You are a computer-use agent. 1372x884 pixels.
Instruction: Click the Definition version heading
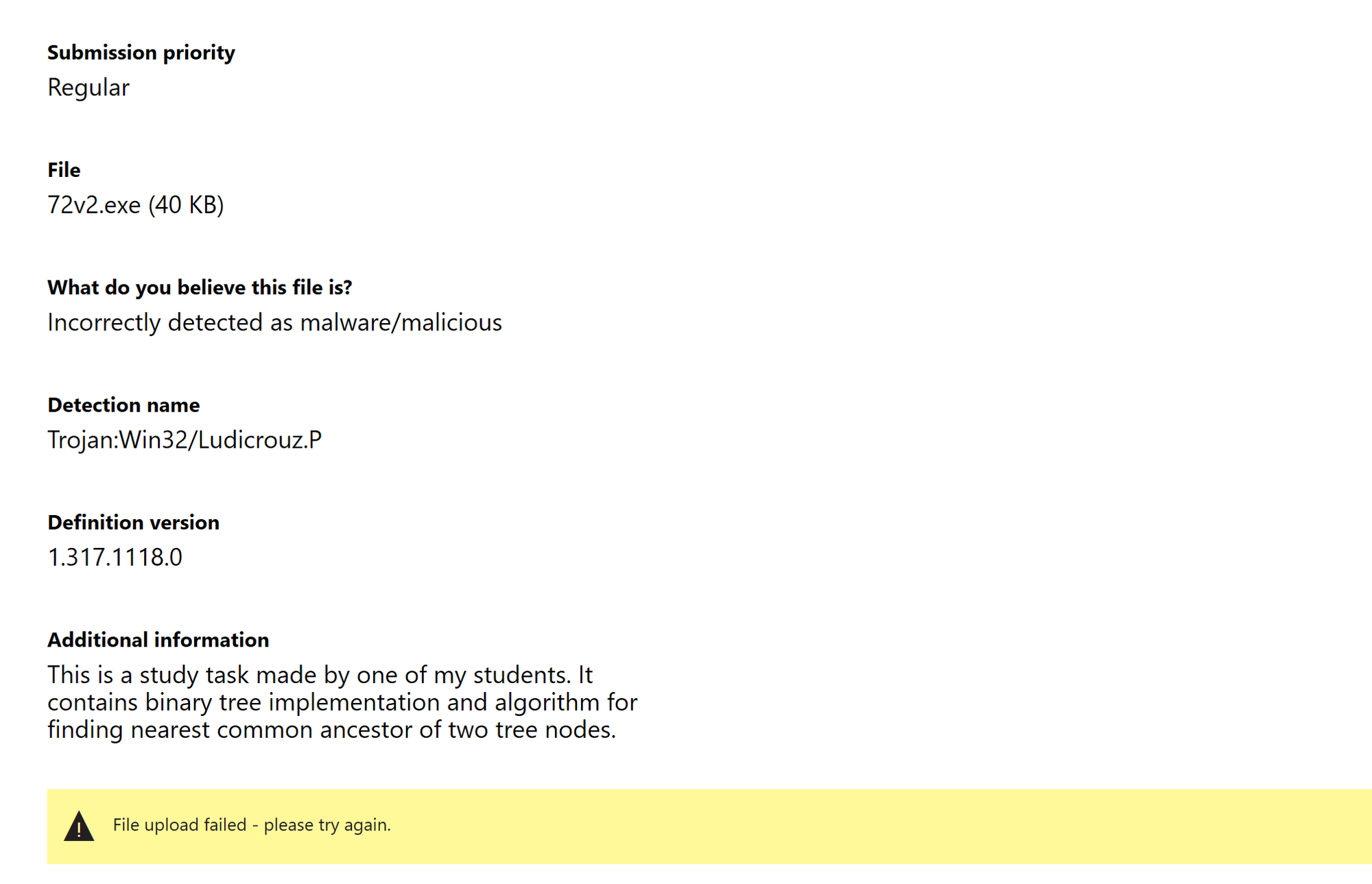[133, 523]
